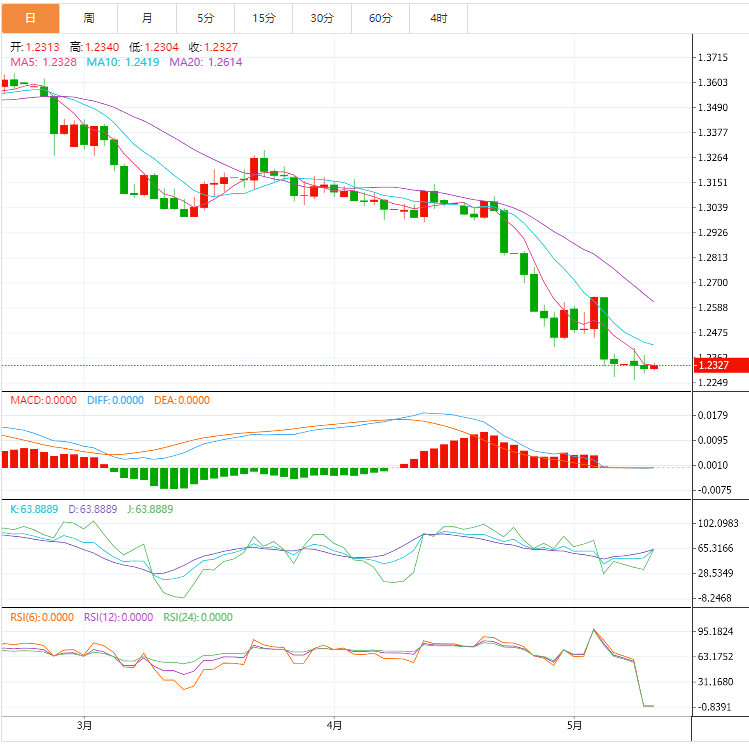Click the 5月 date axis label
Image resolution: width=749 pixels, height=747 pixels.
[574, 726]
